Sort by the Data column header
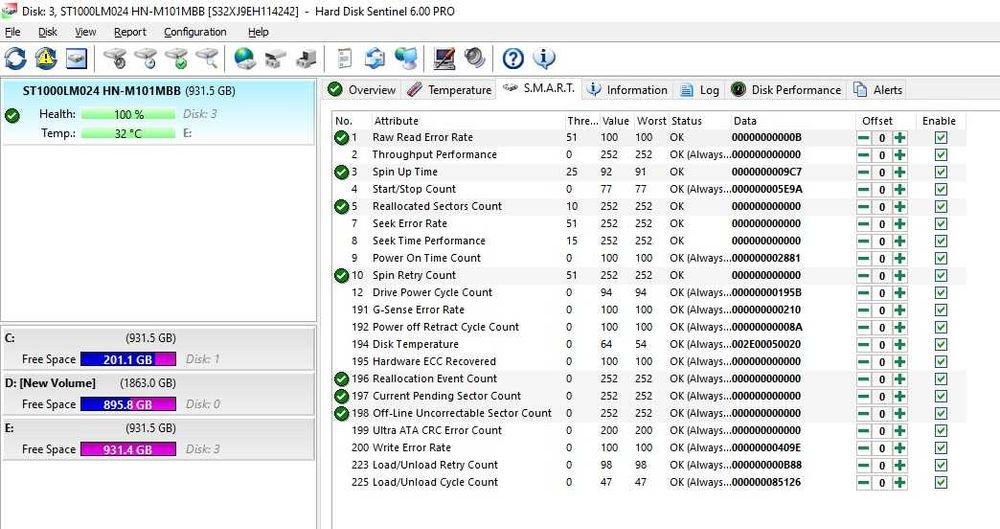This screenshot has height=529, width=1000. coord(791,121)
